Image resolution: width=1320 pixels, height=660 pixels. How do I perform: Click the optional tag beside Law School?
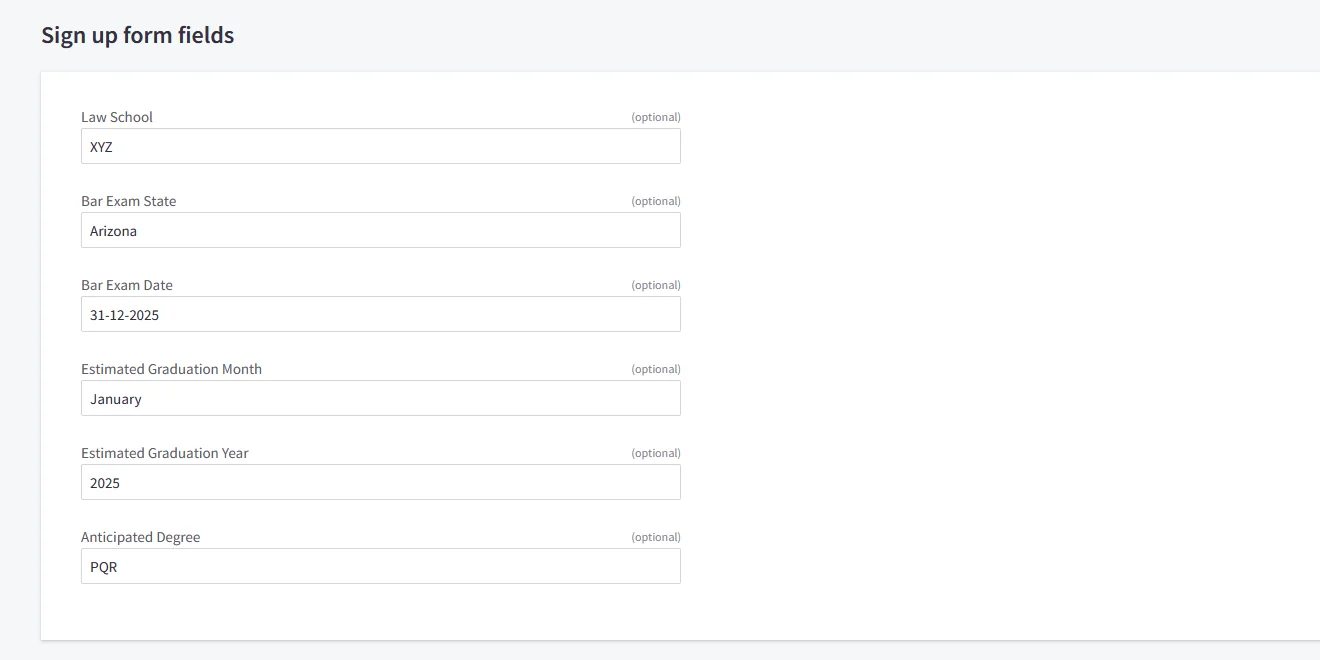tap(655, 117)
